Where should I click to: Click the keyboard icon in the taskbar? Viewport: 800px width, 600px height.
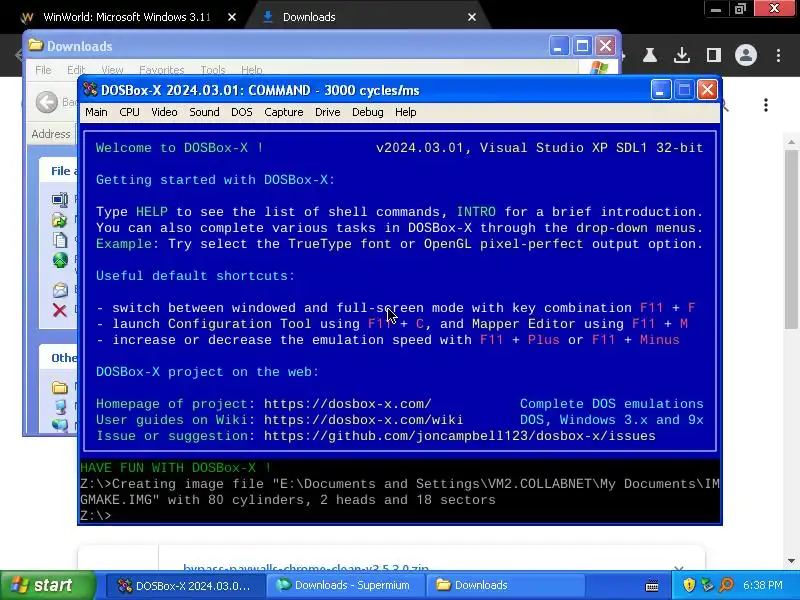pos(652,586)
